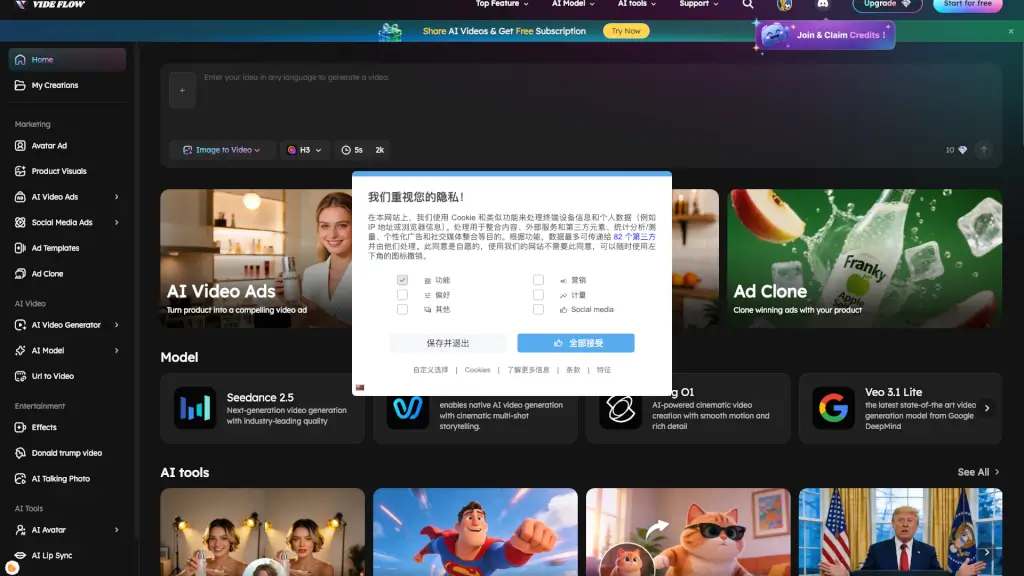
Task: Click the Google Veo 3.1 Lite logo
Action: 833,408
